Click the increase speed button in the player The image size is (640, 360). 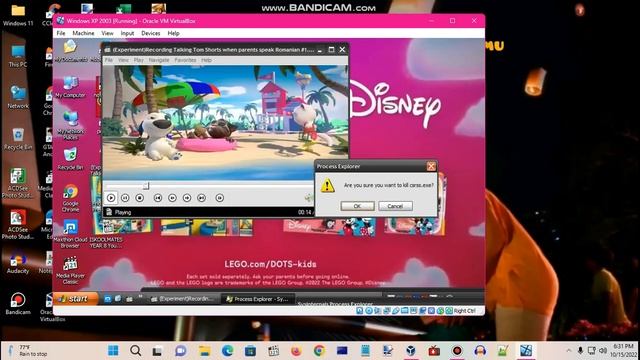point(187,198)
